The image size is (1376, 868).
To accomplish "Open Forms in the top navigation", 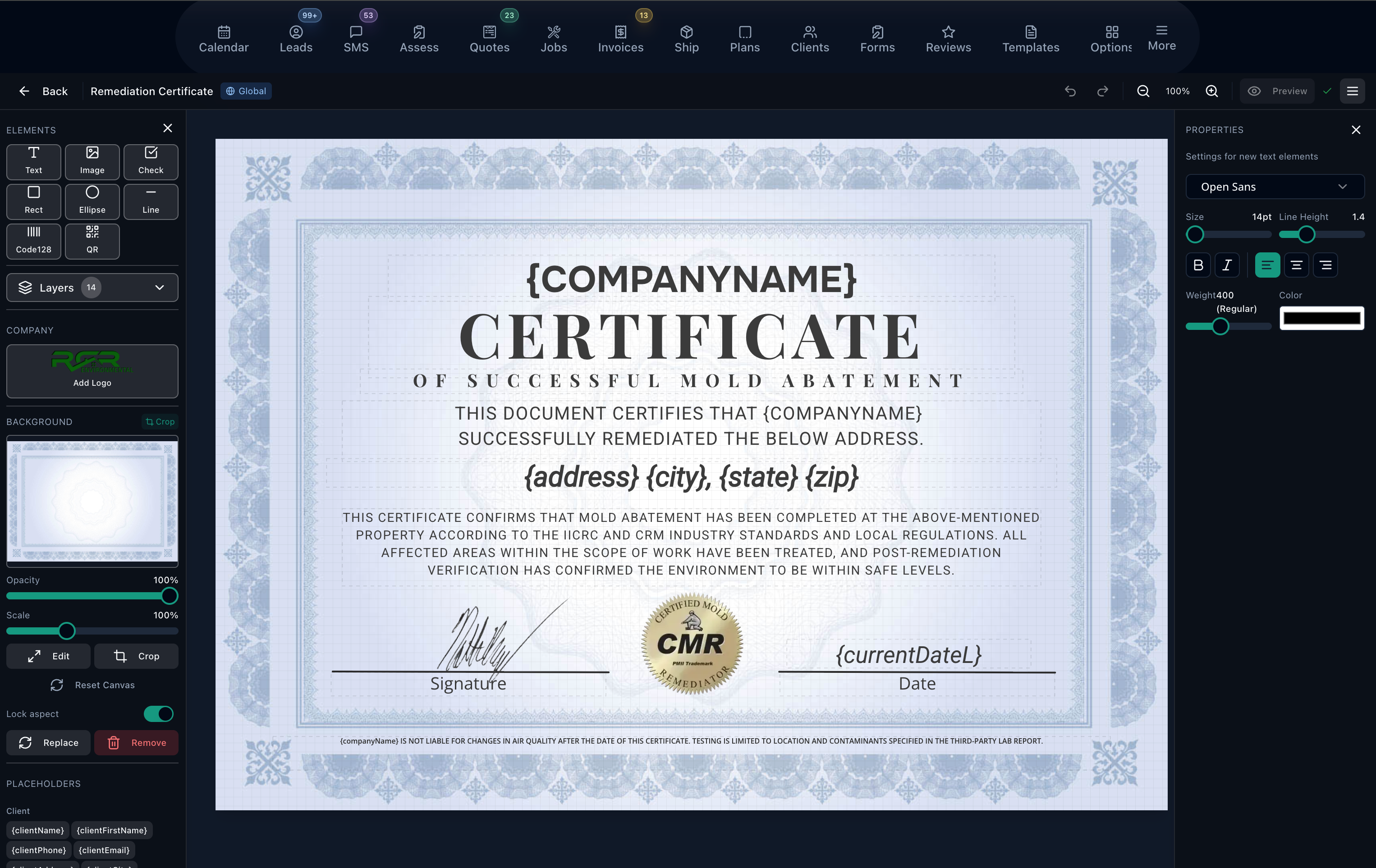I will coord(877,39).
